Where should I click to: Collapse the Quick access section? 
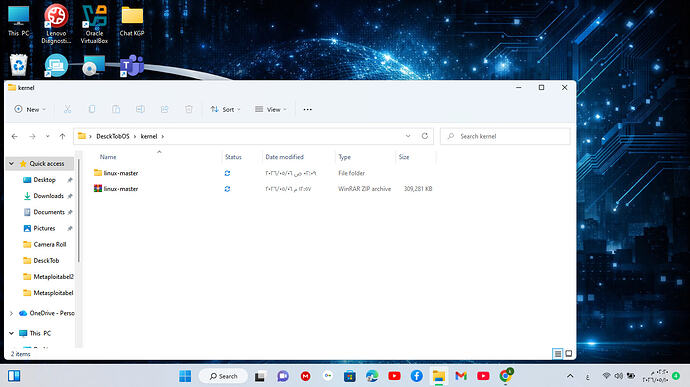coord(11,164)
